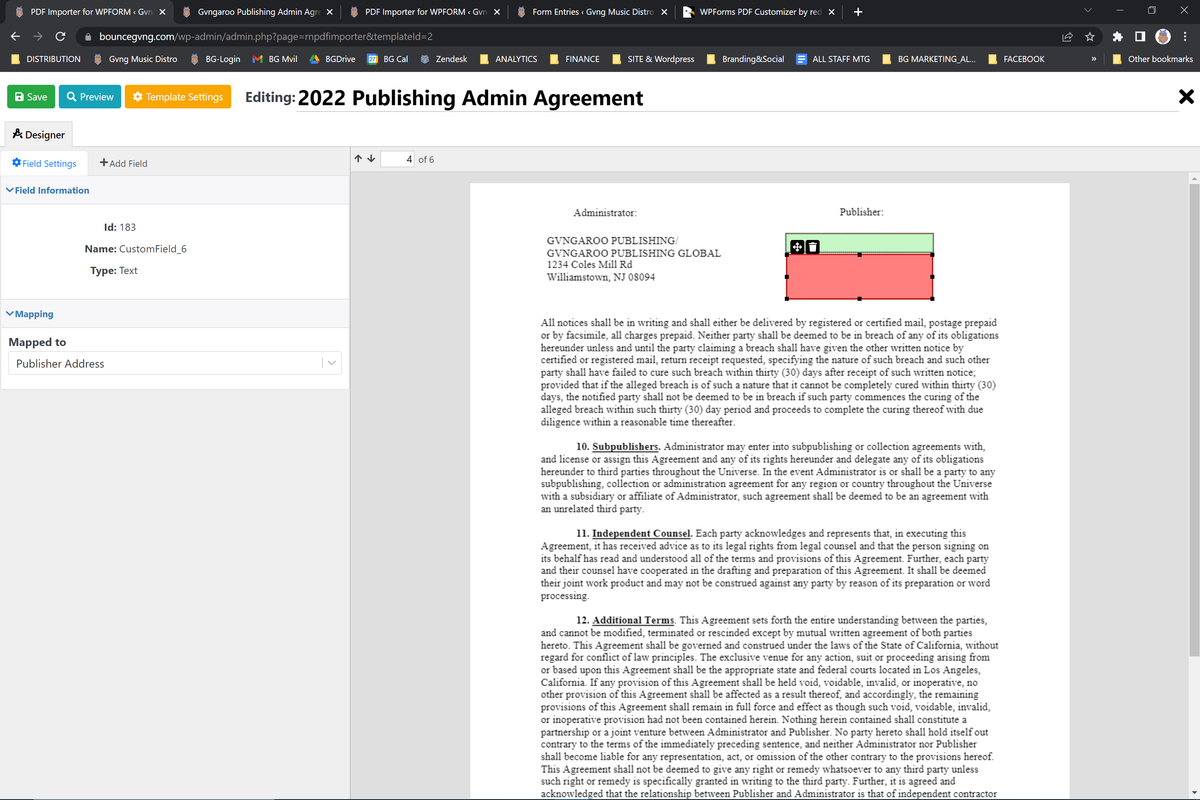The height and width of the screenshot is (800, 1200).
Task: Open the ANALYTICS bookmark folder
Action: 509,59
